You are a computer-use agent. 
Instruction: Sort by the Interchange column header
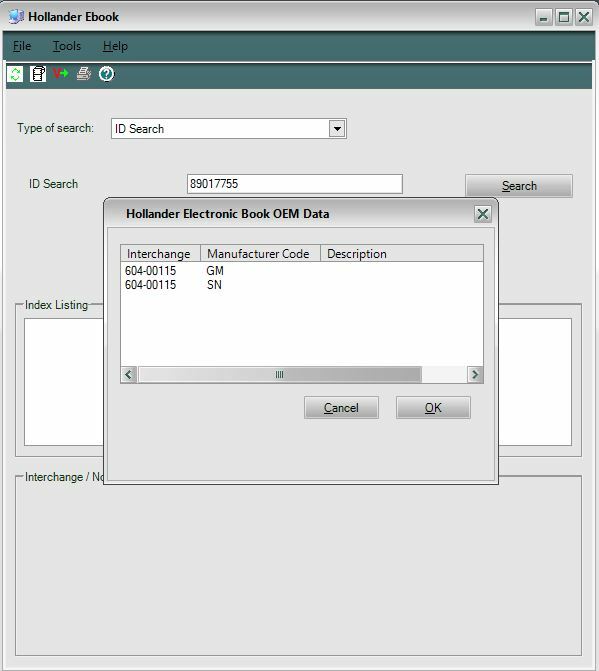click(x=160, y=253)
